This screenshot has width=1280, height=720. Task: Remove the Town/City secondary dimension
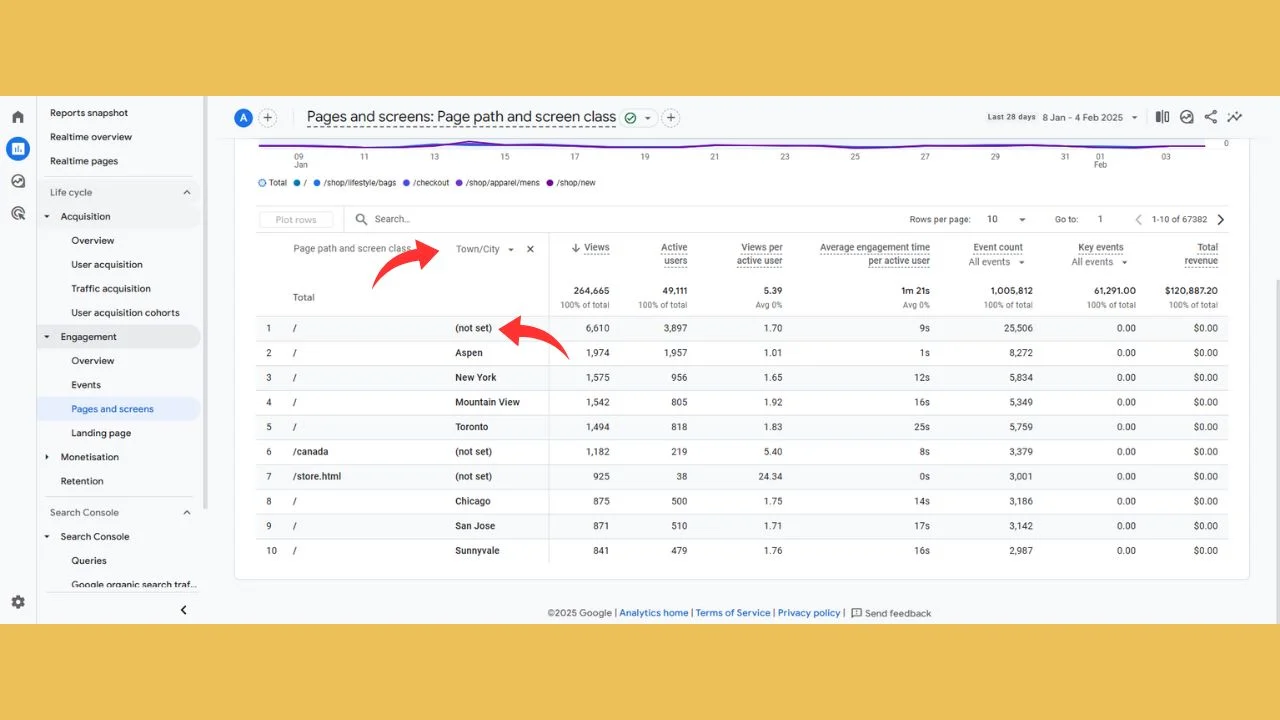530,249
